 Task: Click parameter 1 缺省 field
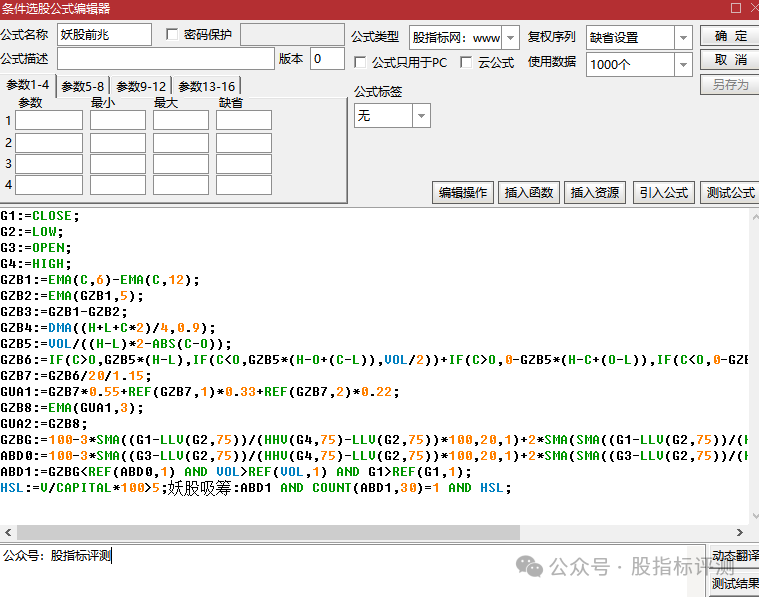(x=243, y=120)
